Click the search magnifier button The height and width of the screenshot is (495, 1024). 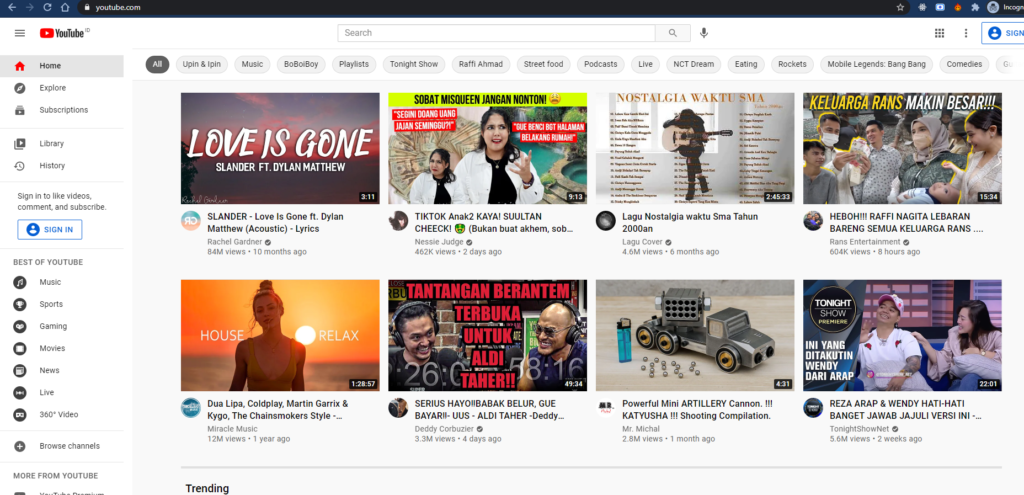click(673, 33)
